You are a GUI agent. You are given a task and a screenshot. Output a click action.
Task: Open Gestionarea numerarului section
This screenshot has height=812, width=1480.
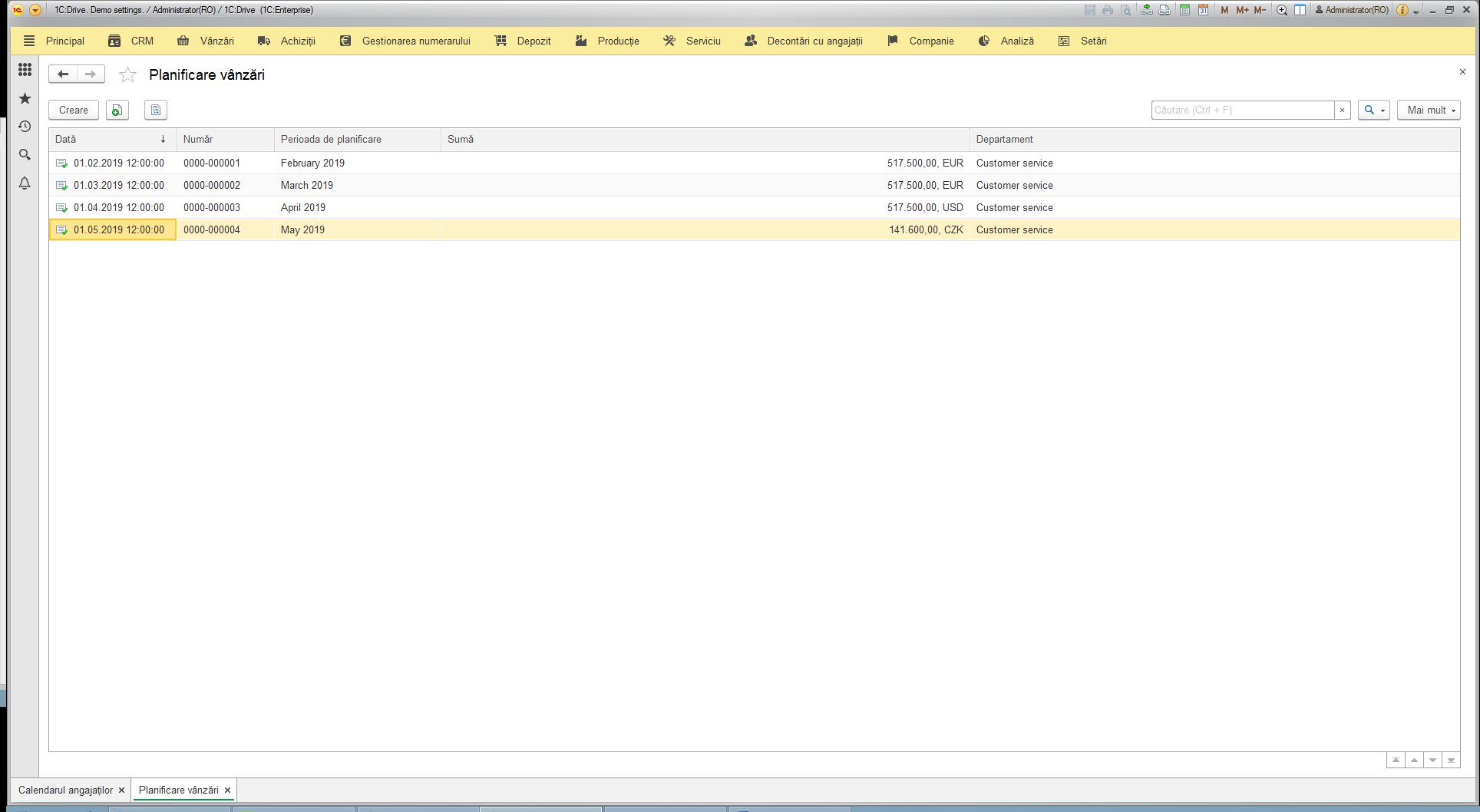point(405,41)
